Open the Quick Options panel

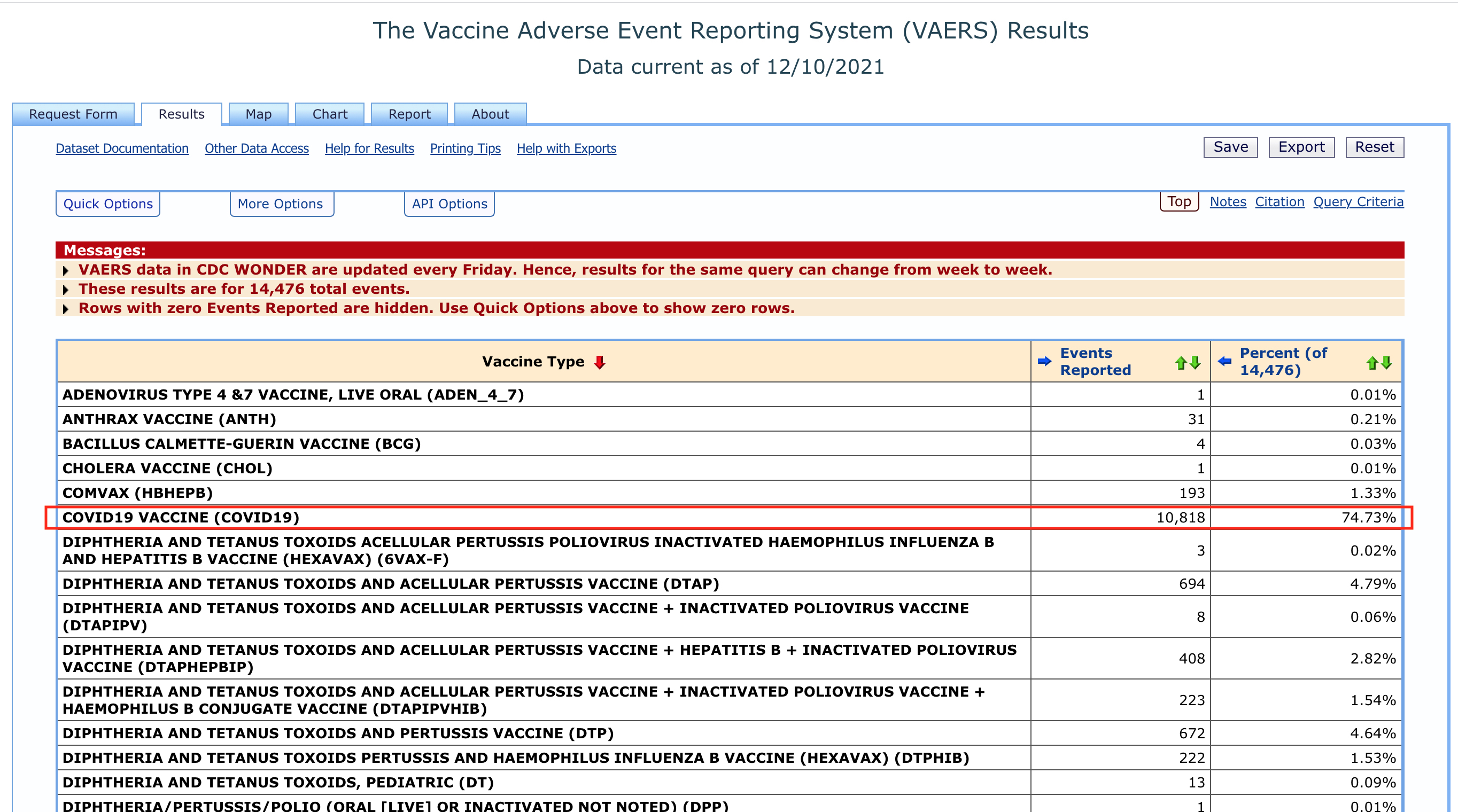pyautogui.click(x=107, y=204)
